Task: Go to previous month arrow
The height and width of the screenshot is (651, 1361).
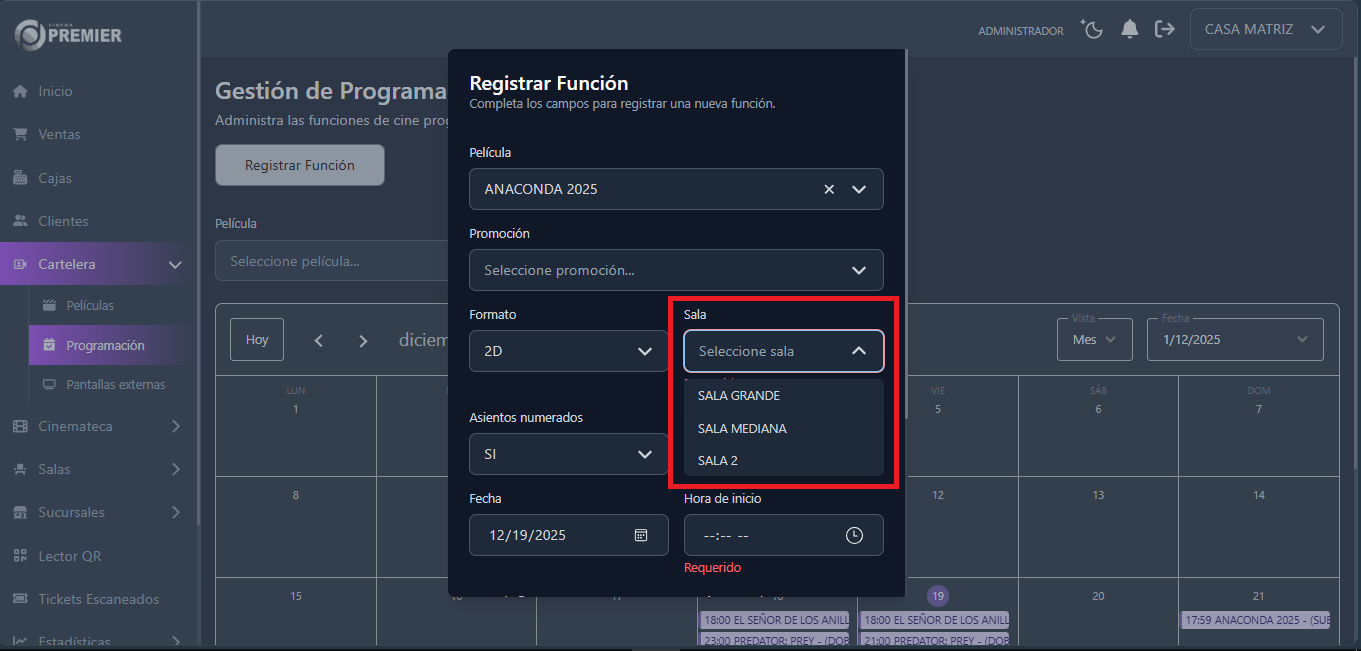Action: coord(319,340)
